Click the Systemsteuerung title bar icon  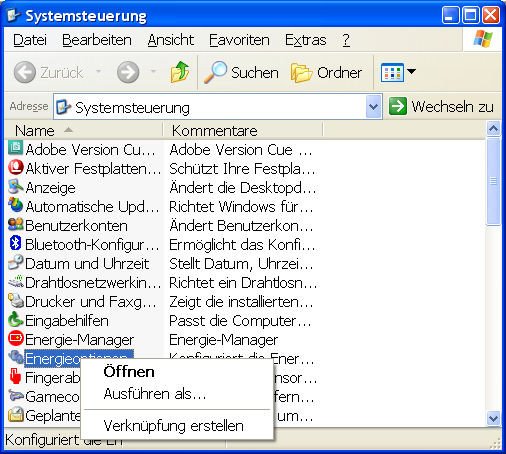pyautogui.click(x=14, y=15)
